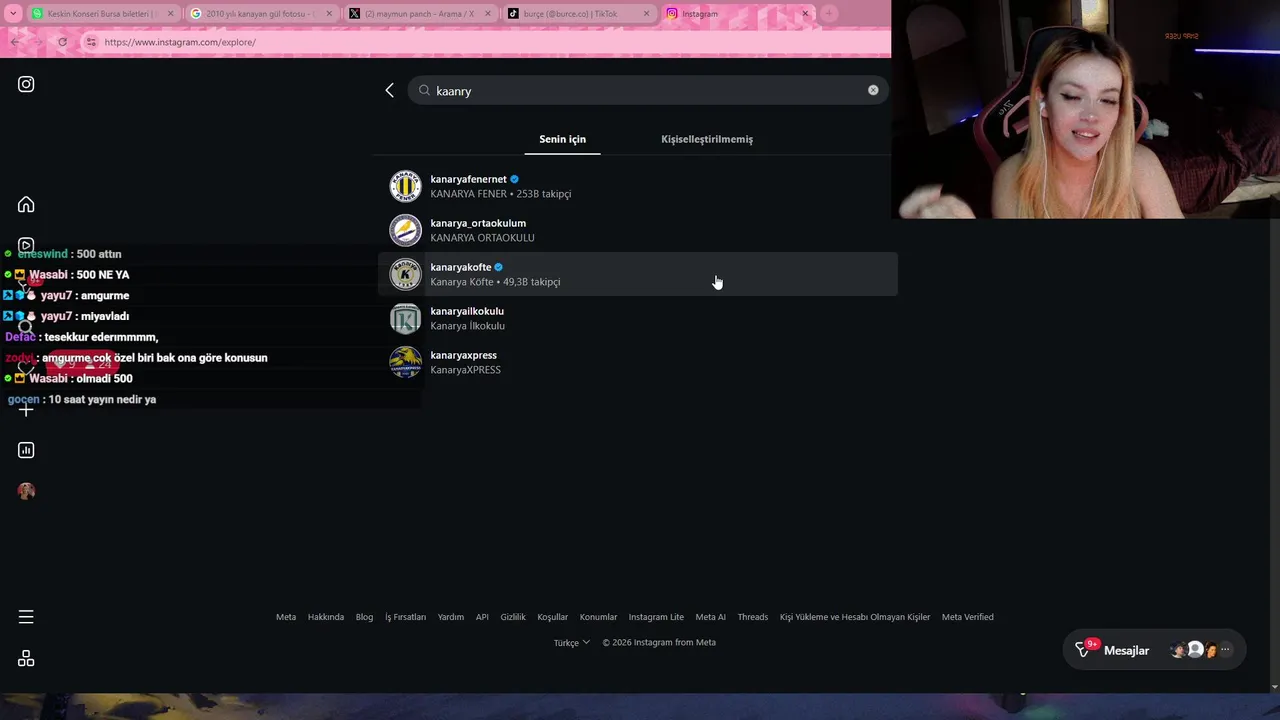This screenshot has height=720, width=1280.
Task: Open the Also from Meta apps icon
Action: pos(26,658)
